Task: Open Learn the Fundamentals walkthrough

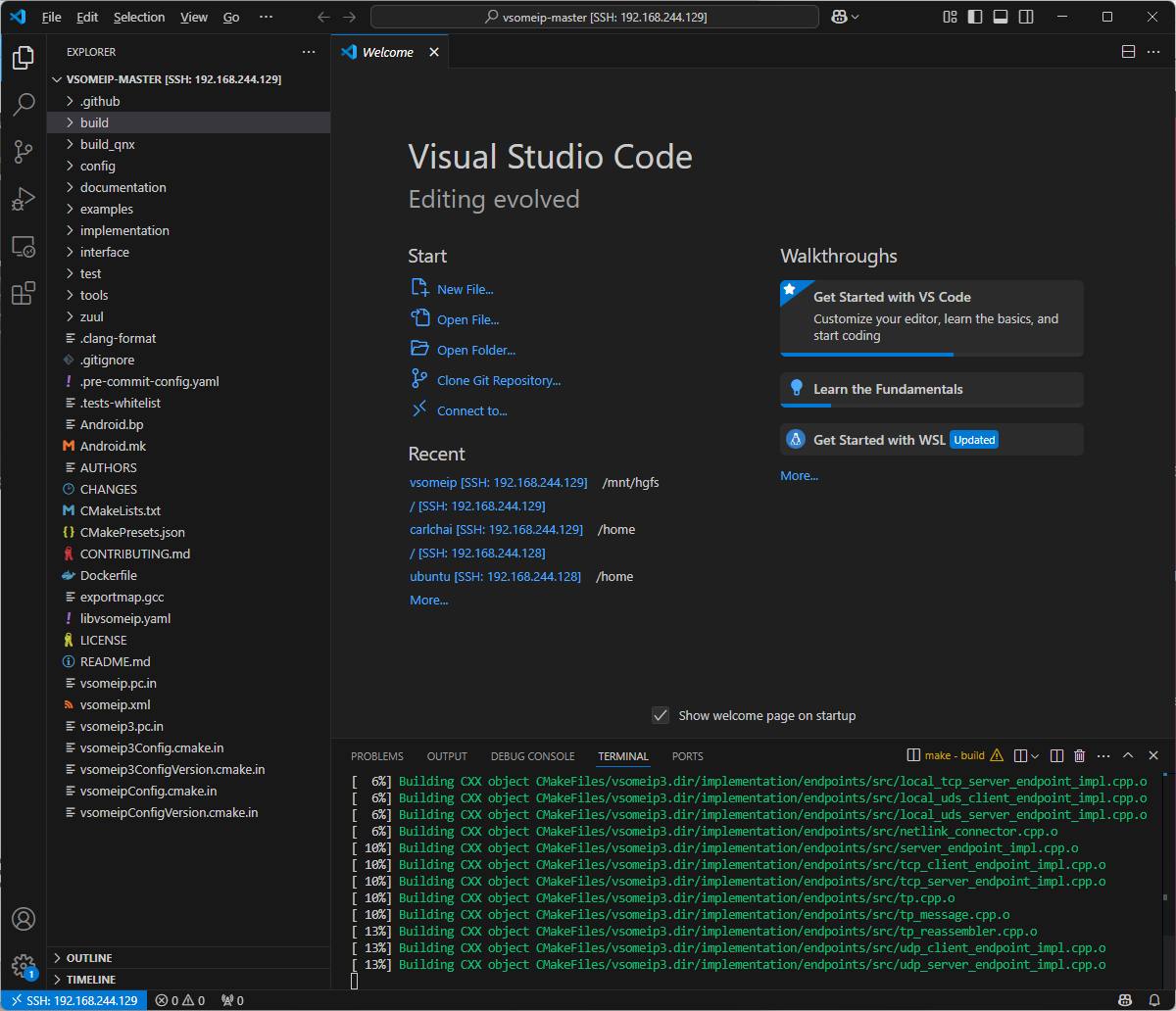Action: [932, 389]
